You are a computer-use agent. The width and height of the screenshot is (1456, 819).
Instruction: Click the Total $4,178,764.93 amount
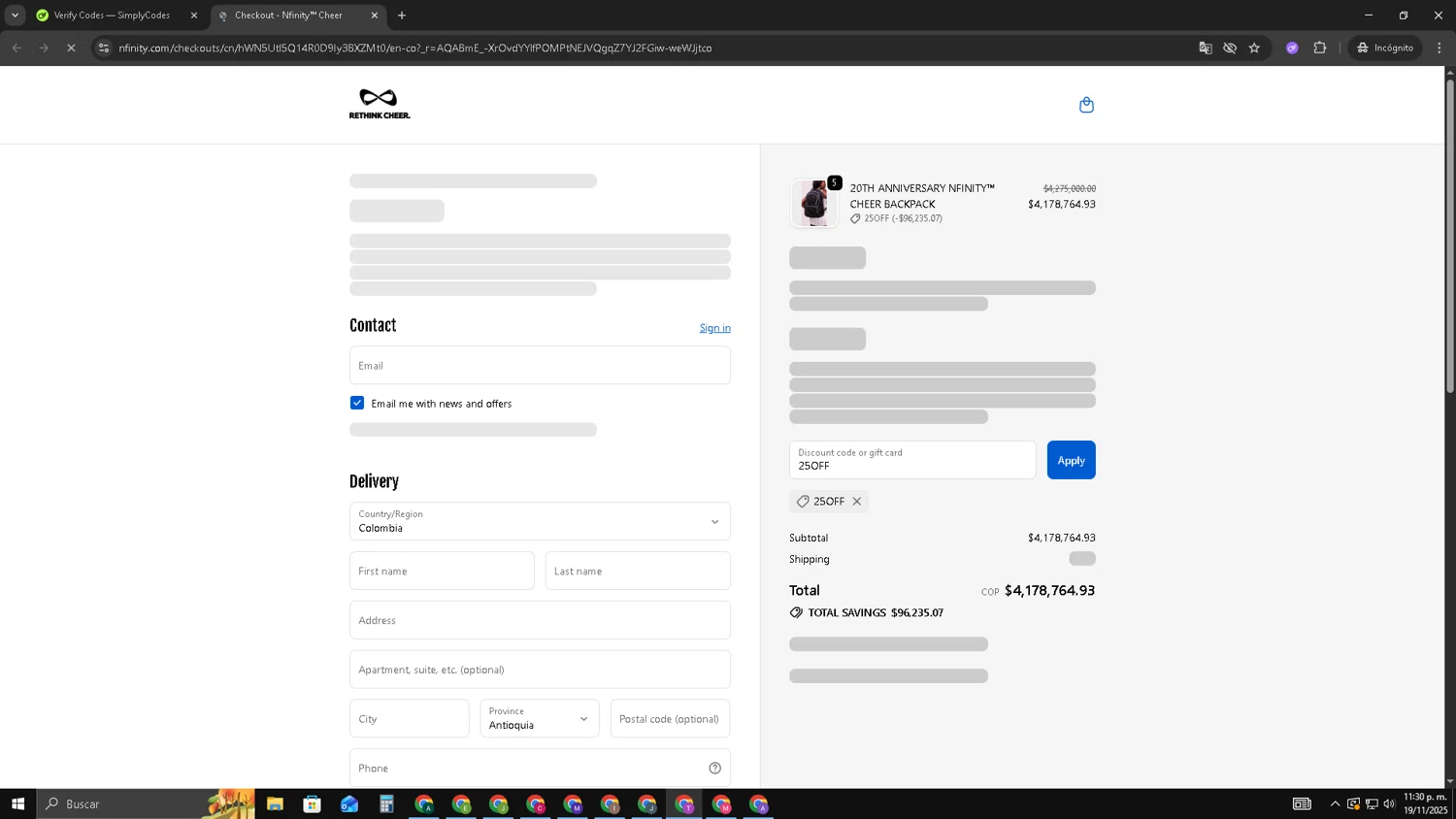click(1049, 590)
